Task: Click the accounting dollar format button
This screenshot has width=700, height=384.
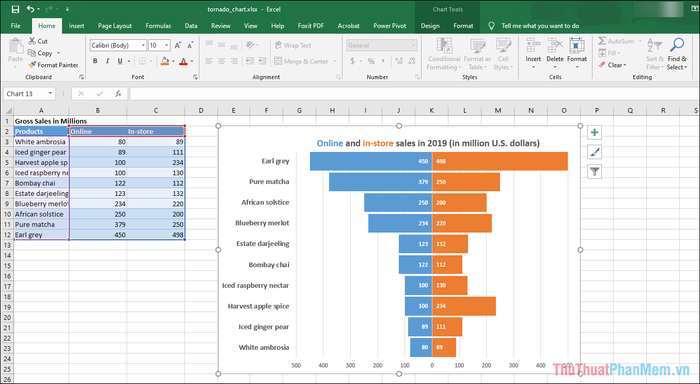Action: [353, 61]
